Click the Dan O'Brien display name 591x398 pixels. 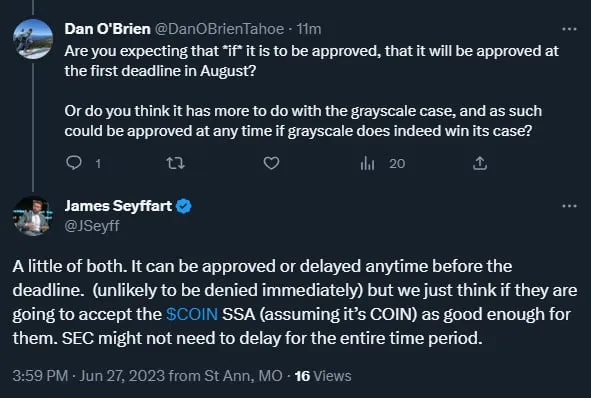coord(107,29)
